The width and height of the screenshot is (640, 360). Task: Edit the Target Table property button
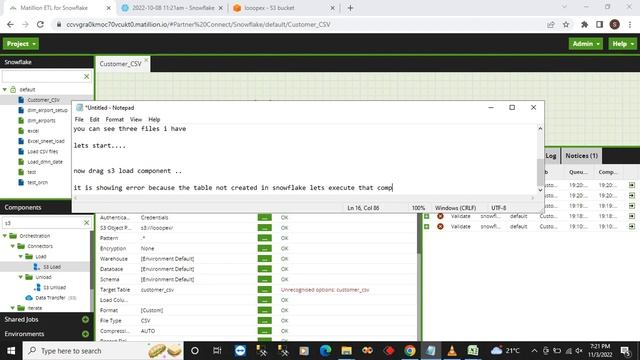tap(264, 290)
